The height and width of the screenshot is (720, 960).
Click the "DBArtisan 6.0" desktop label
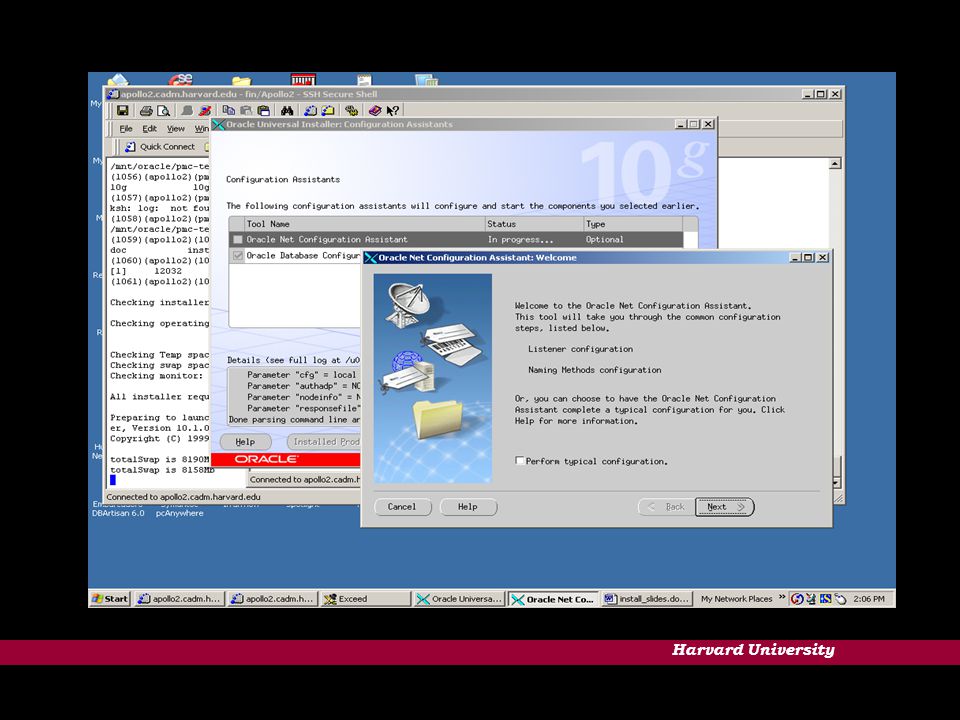[118, 513]
